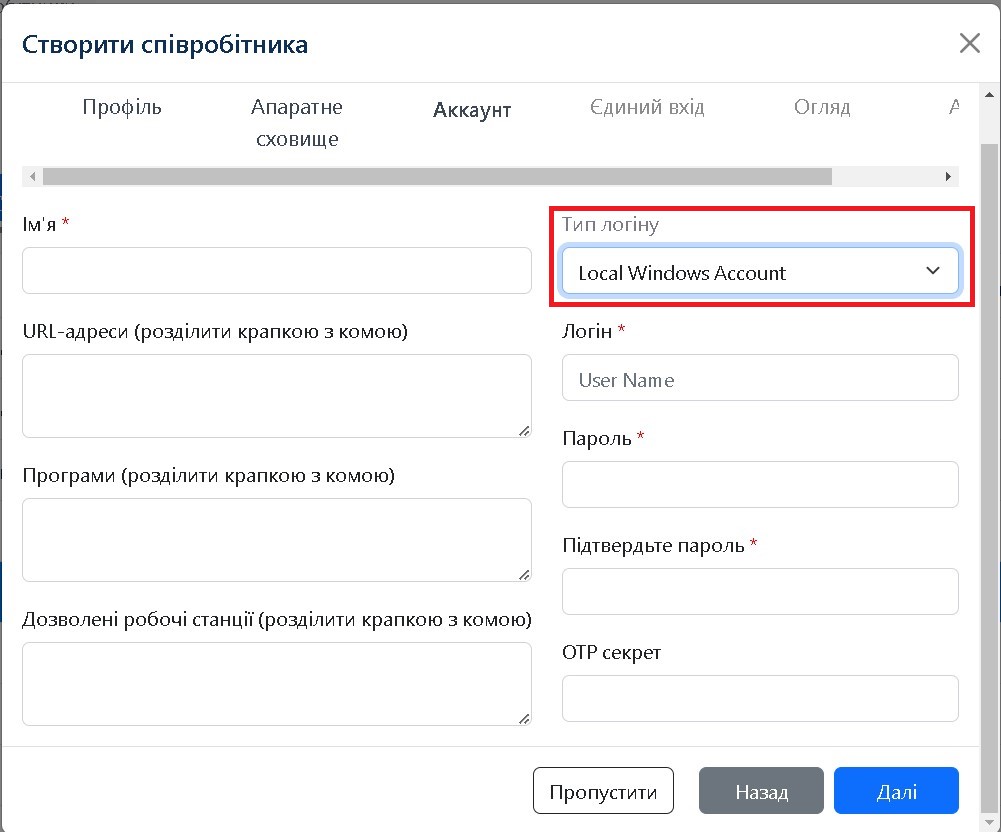The image size is (1001, 832).
Task: Focus the Дозволені робочі станції text area
Action: pyautogui.click(x=276, y=683)
